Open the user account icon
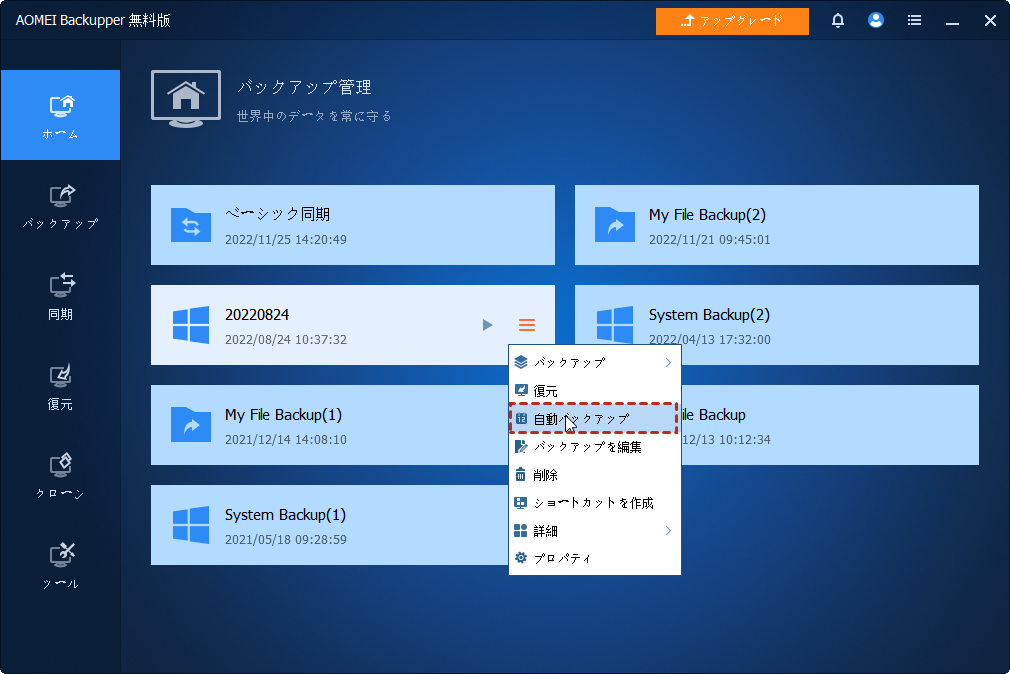 (x=875, y=21)
